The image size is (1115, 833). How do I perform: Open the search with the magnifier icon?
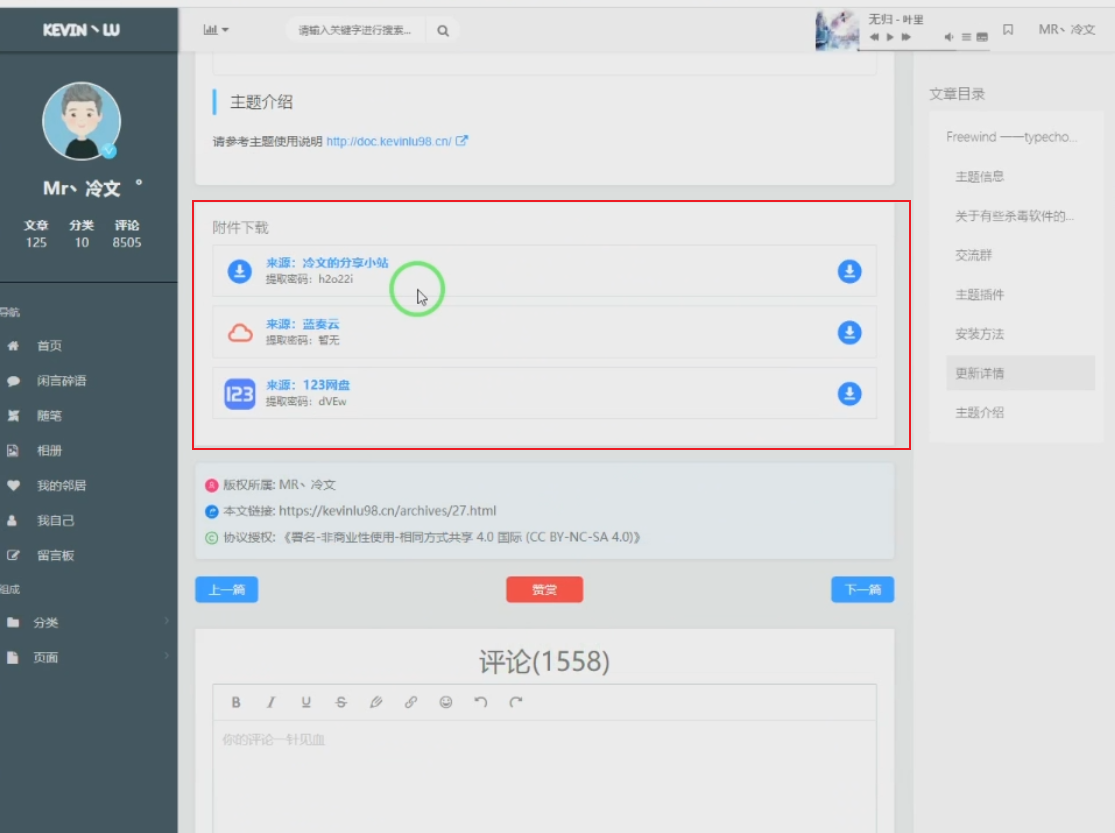(441, 31)
